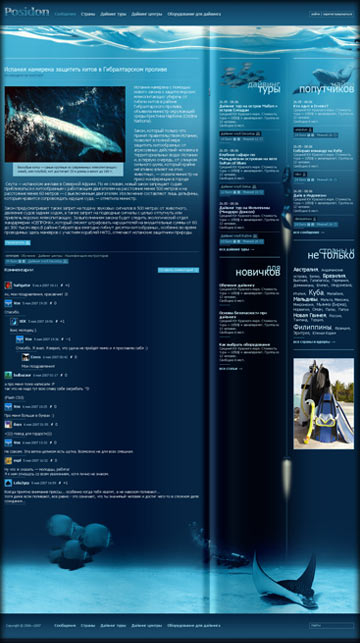
Task: Open the Австралия country tag
Action: tap(306, 269)
